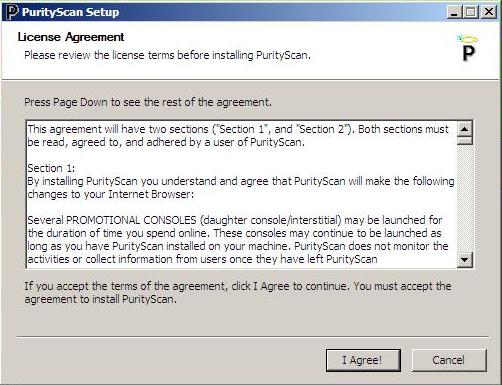Image resolution: width=502 pixels, height=385 pixels.
Task: Click the 'Press Page Down' instruction text
Action: (148, 102)
